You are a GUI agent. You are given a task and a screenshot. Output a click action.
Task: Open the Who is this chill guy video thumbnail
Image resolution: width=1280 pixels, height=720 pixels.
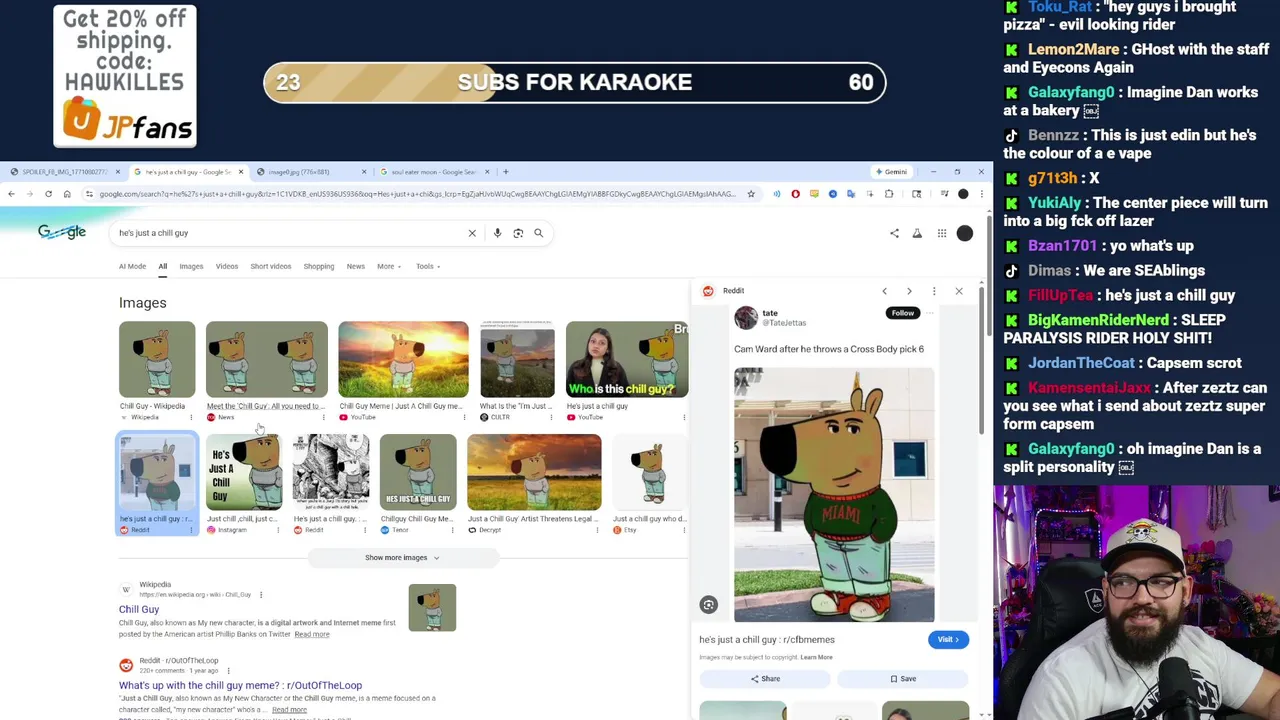[x=627, y=359]
